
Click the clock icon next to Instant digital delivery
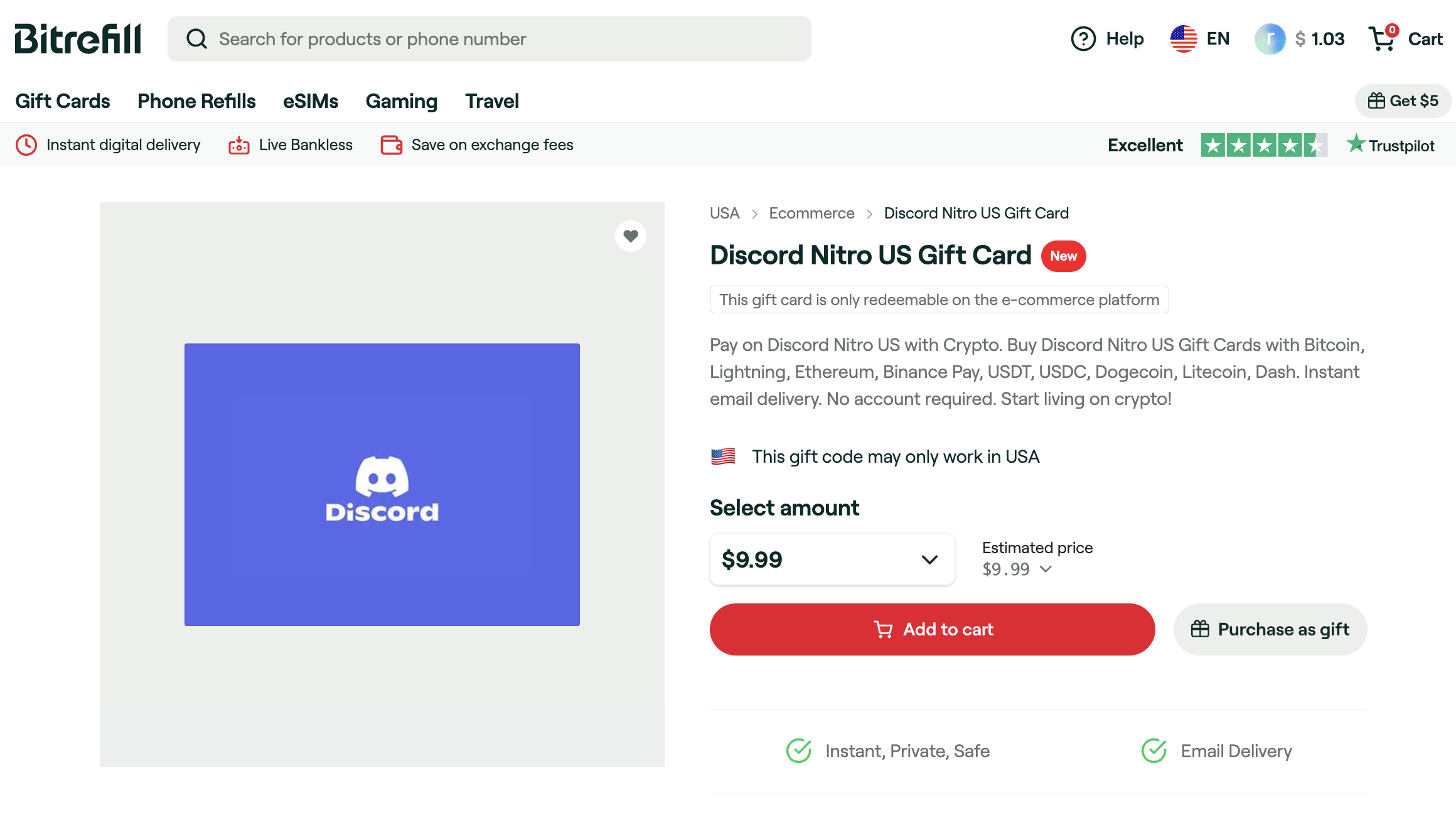point(26,144)
